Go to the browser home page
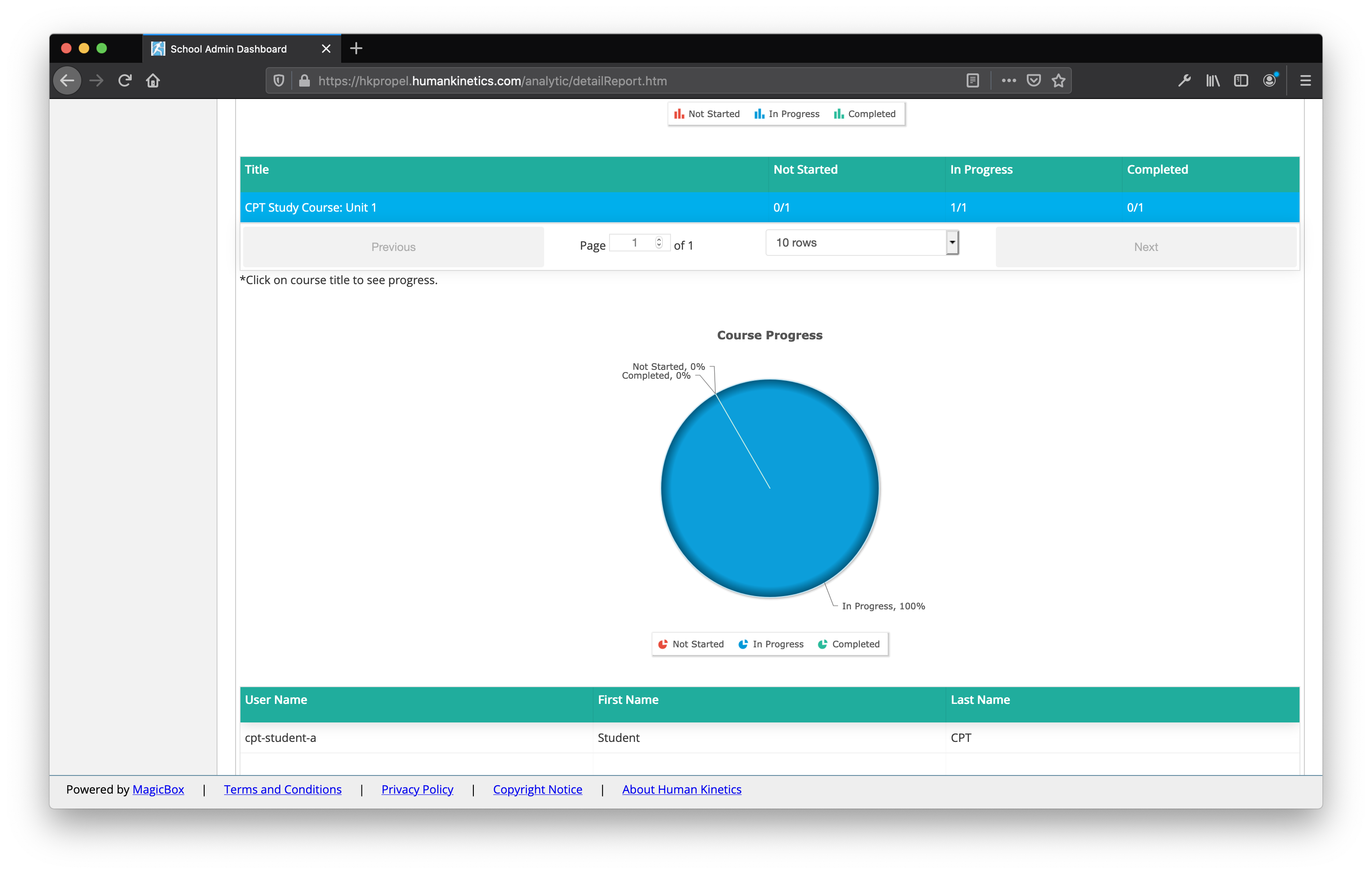This screenshot has height=874, width=1372. [x=152, y=80]
